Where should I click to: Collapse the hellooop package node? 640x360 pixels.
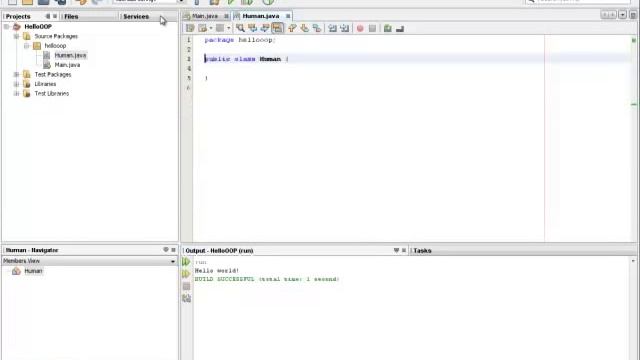27,46
